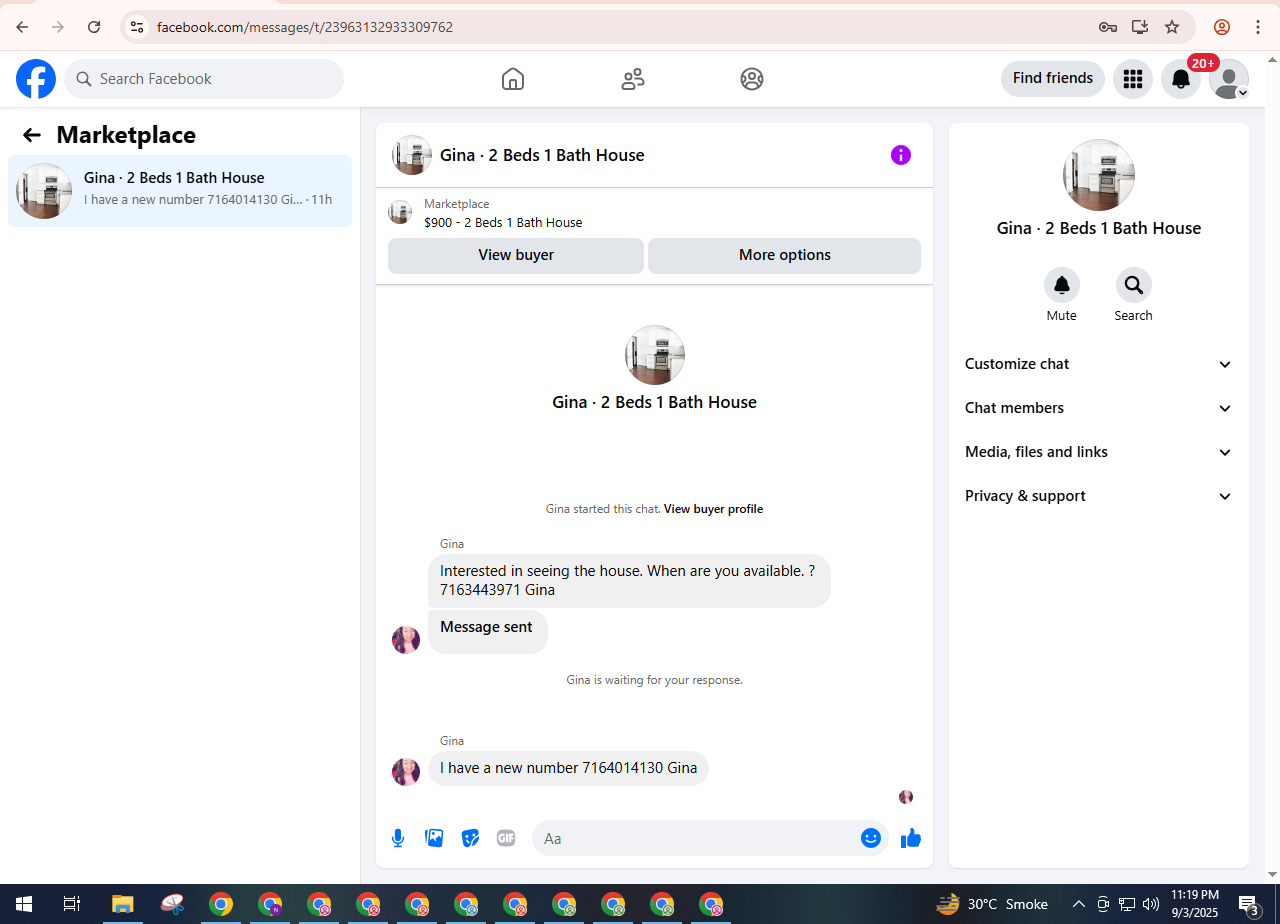The height and width of the screenshot is (924, 1280).
Task: Open the Windows notification center
Action: (x=1249, y=905)
